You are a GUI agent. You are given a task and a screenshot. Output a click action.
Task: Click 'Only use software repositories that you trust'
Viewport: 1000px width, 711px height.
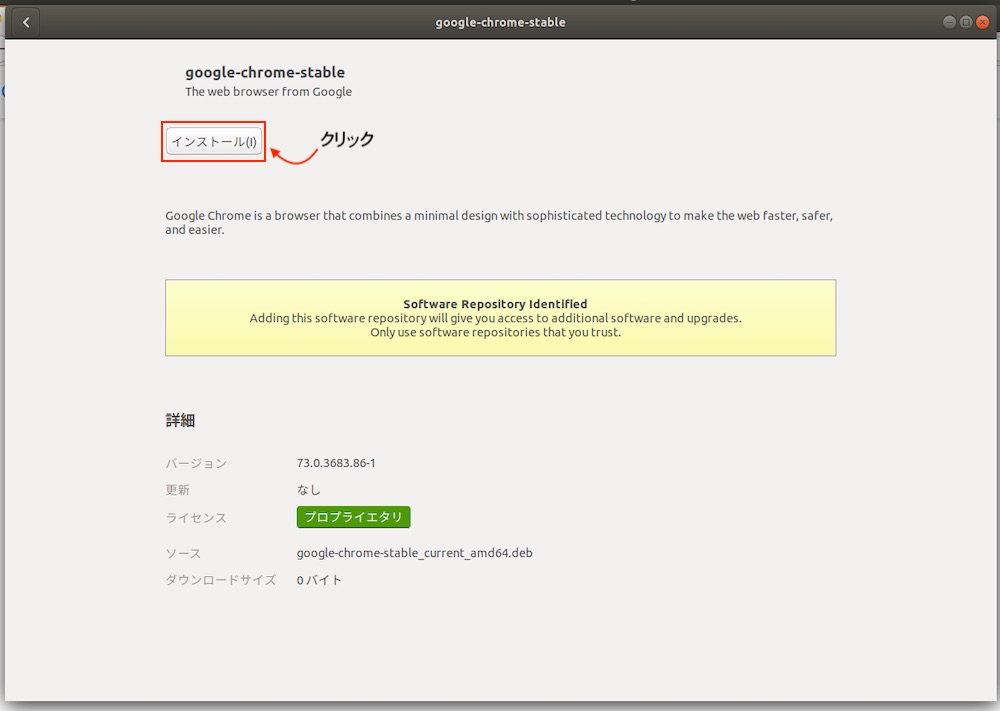[x=496, y=332]
